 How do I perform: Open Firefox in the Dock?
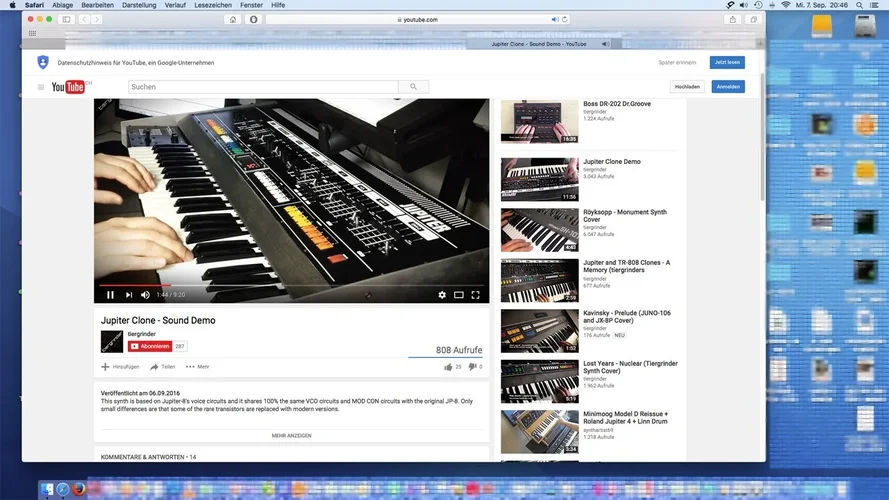point(79,488)
